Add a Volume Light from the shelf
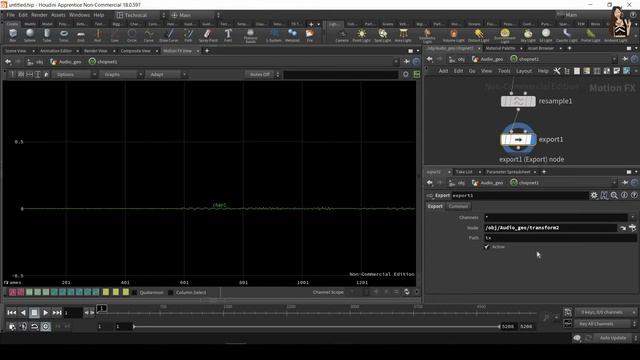640x360 pixels. (x=454, y=35)
